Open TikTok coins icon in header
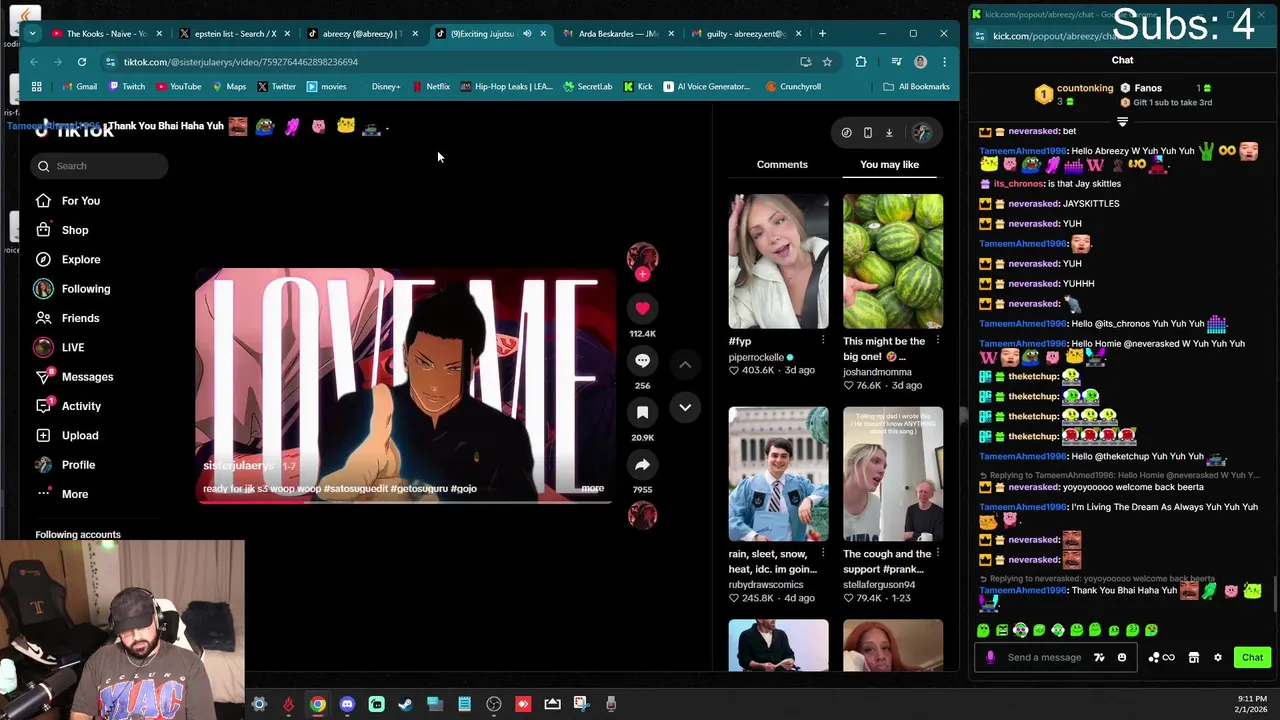1280x720 pixels. click(x=846, y=132)
